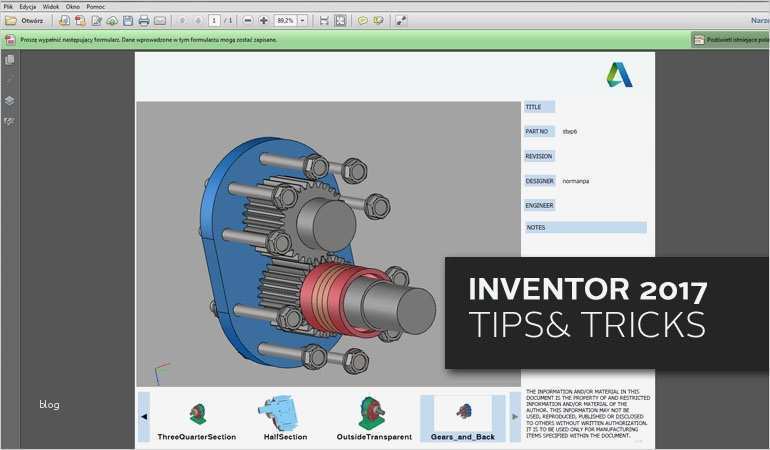Click the views carousel right arrow
770x450 pixels.
coord(515,417)
